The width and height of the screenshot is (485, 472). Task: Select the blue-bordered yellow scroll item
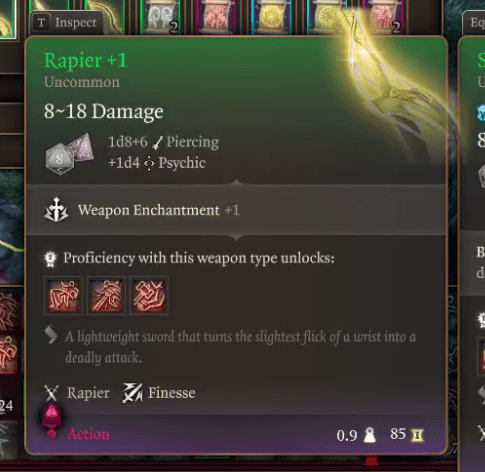271,17
